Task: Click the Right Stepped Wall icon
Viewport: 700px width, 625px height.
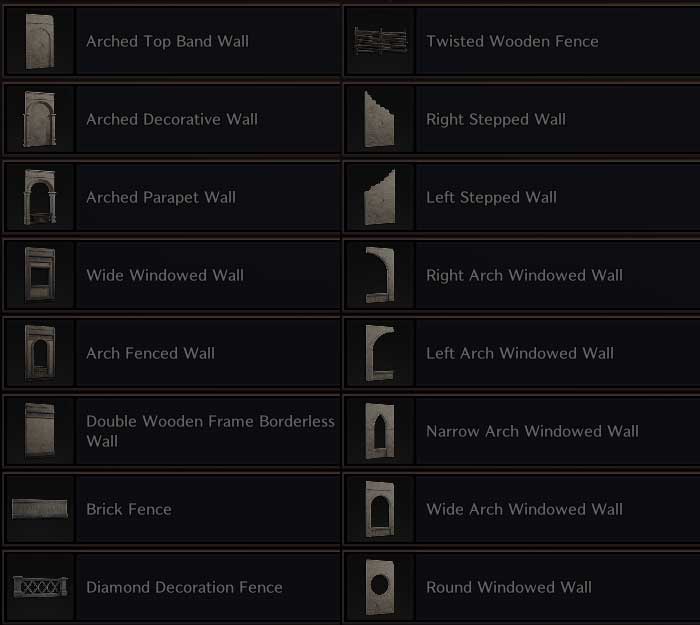Action: click(x=379, y=119)
